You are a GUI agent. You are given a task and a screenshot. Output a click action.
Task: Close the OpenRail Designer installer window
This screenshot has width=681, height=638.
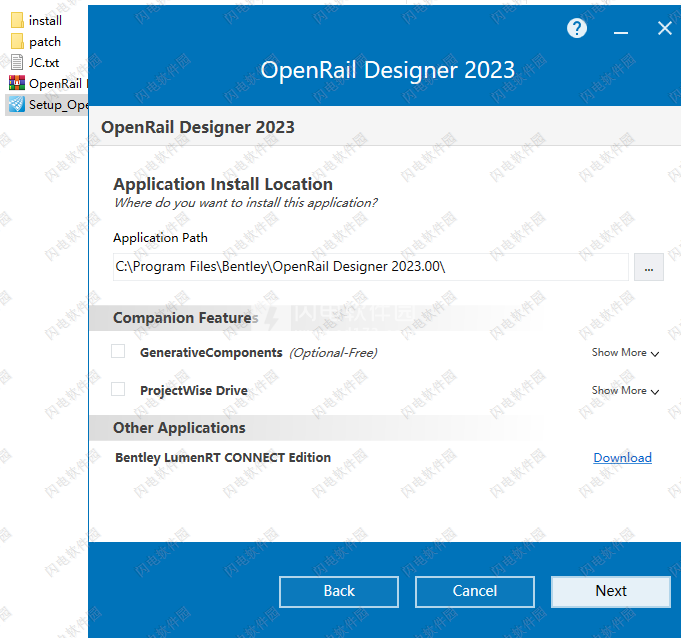(664, 29)
